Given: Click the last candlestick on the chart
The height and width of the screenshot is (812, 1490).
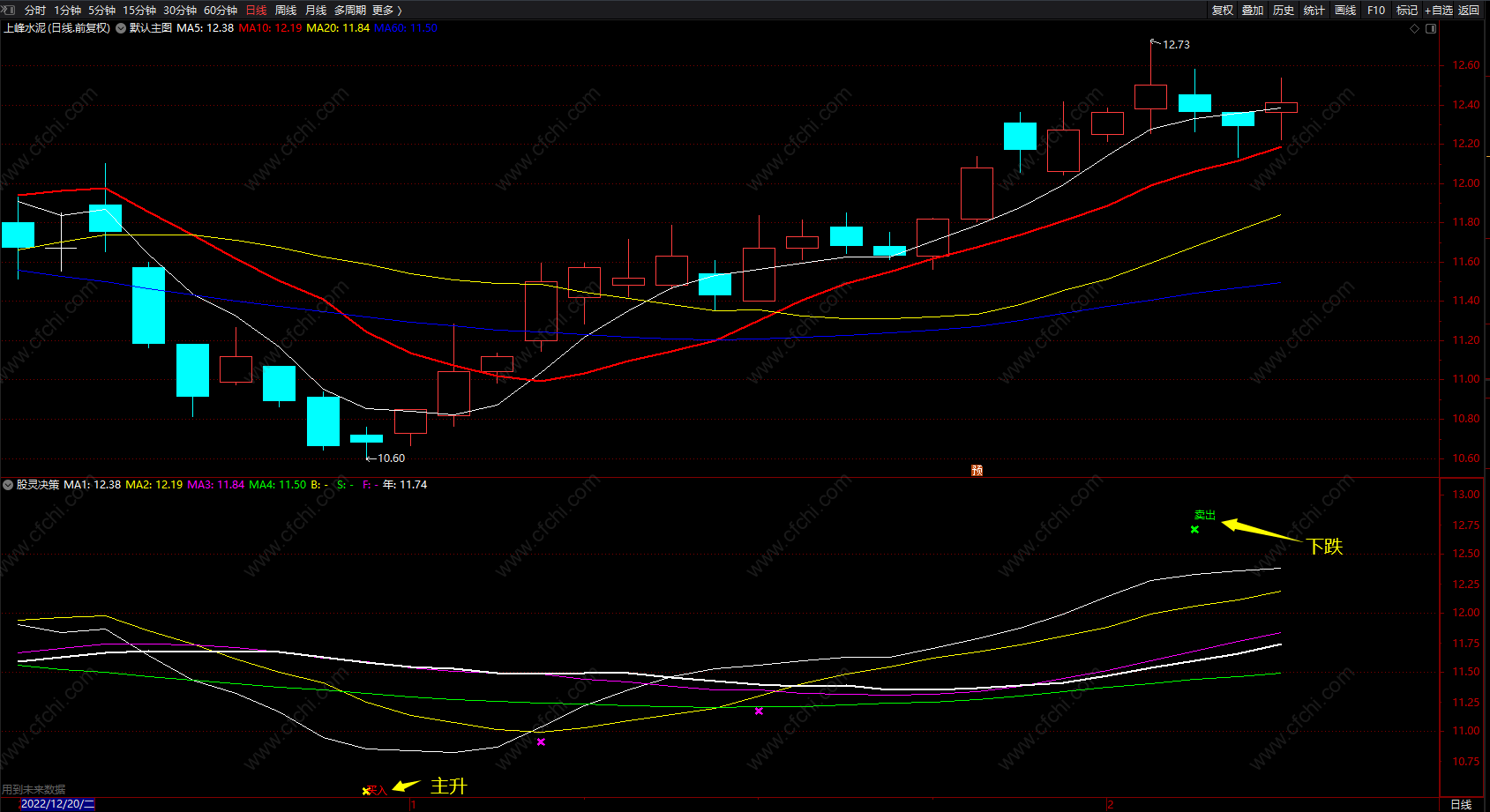Looking at the screenshot, I should point(1281,108).
